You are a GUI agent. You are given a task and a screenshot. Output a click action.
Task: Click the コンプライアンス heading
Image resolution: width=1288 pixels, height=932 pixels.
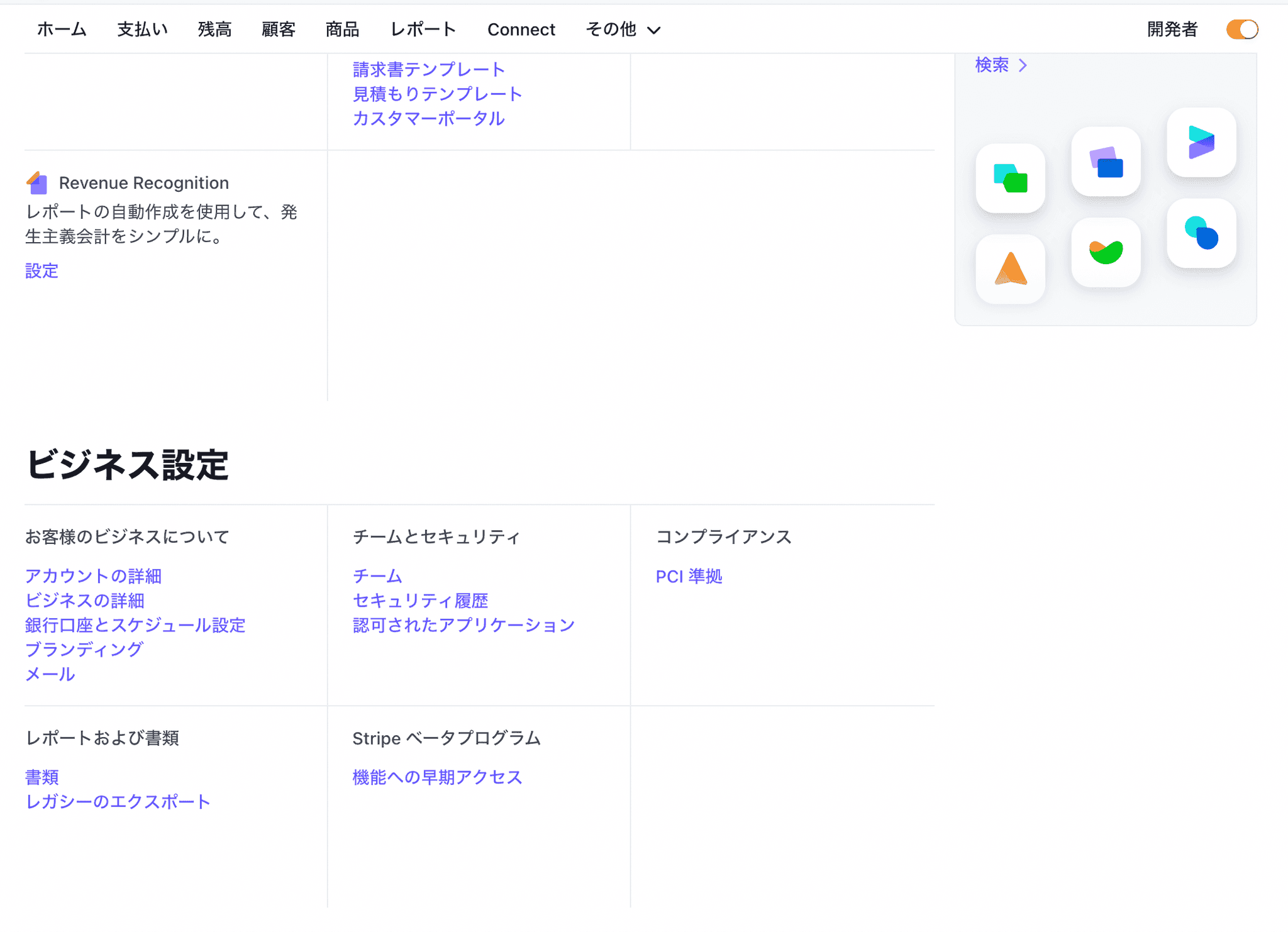coord(724,536)
